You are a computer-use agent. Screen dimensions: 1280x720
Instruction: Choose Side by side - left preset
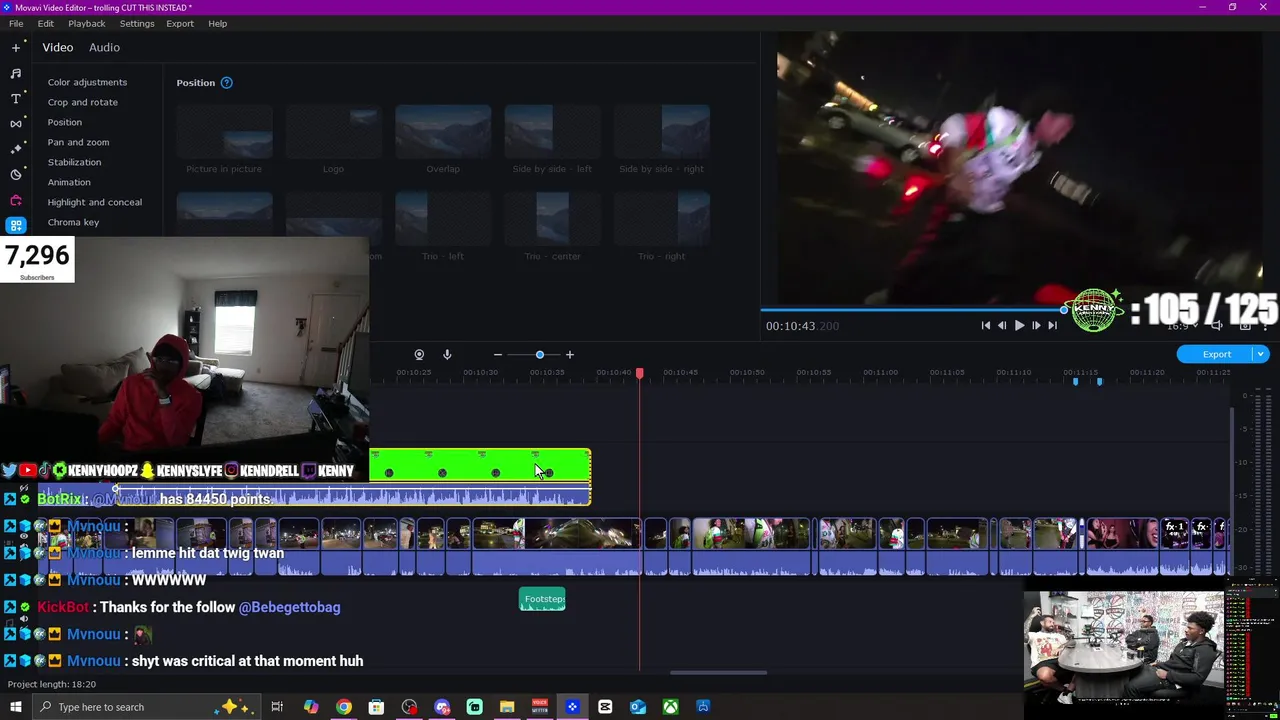tap(552, 140)
